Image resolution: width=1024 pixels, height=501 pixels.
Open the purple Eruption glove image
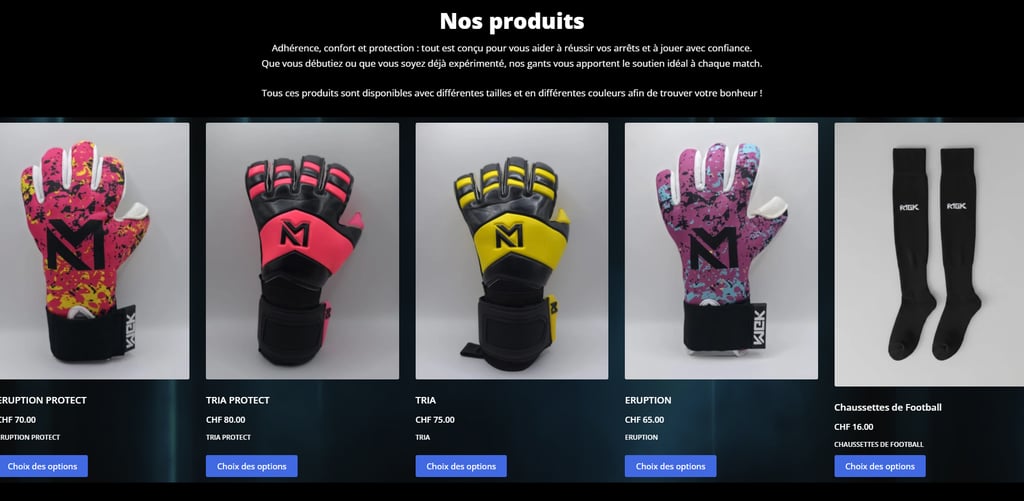tap(721, 251)
